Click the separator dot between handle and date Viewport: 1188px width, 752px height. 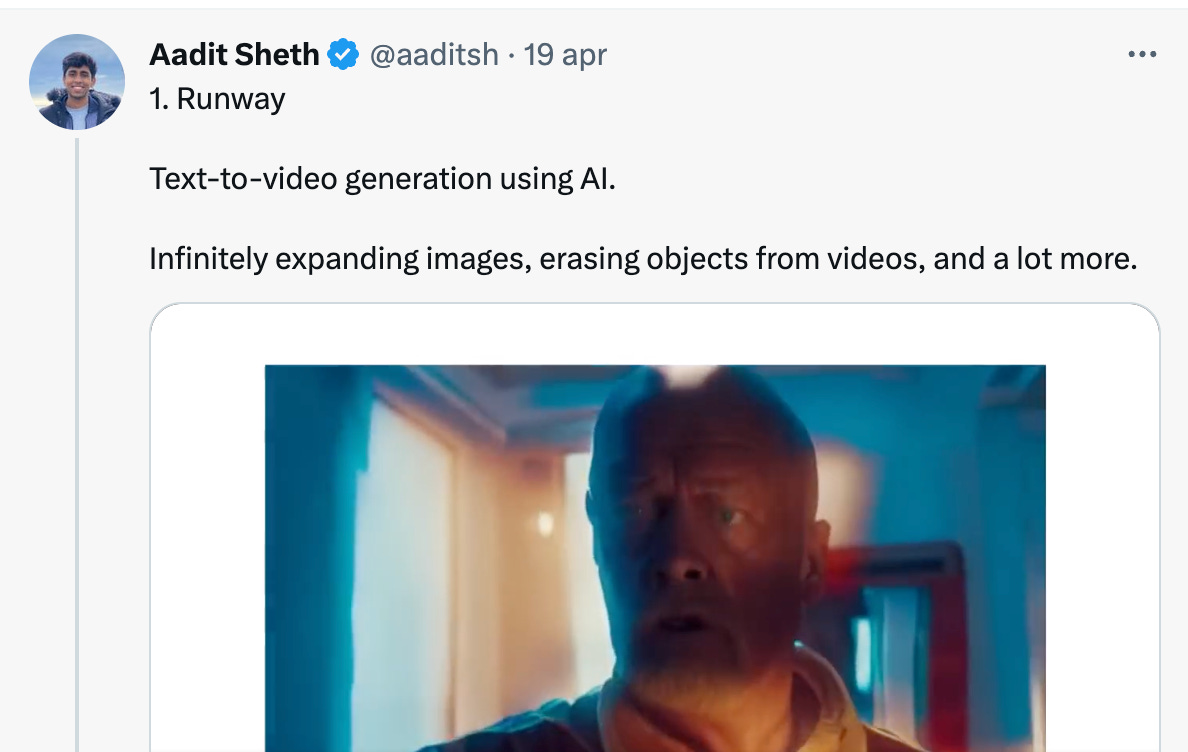pos(511,55)
